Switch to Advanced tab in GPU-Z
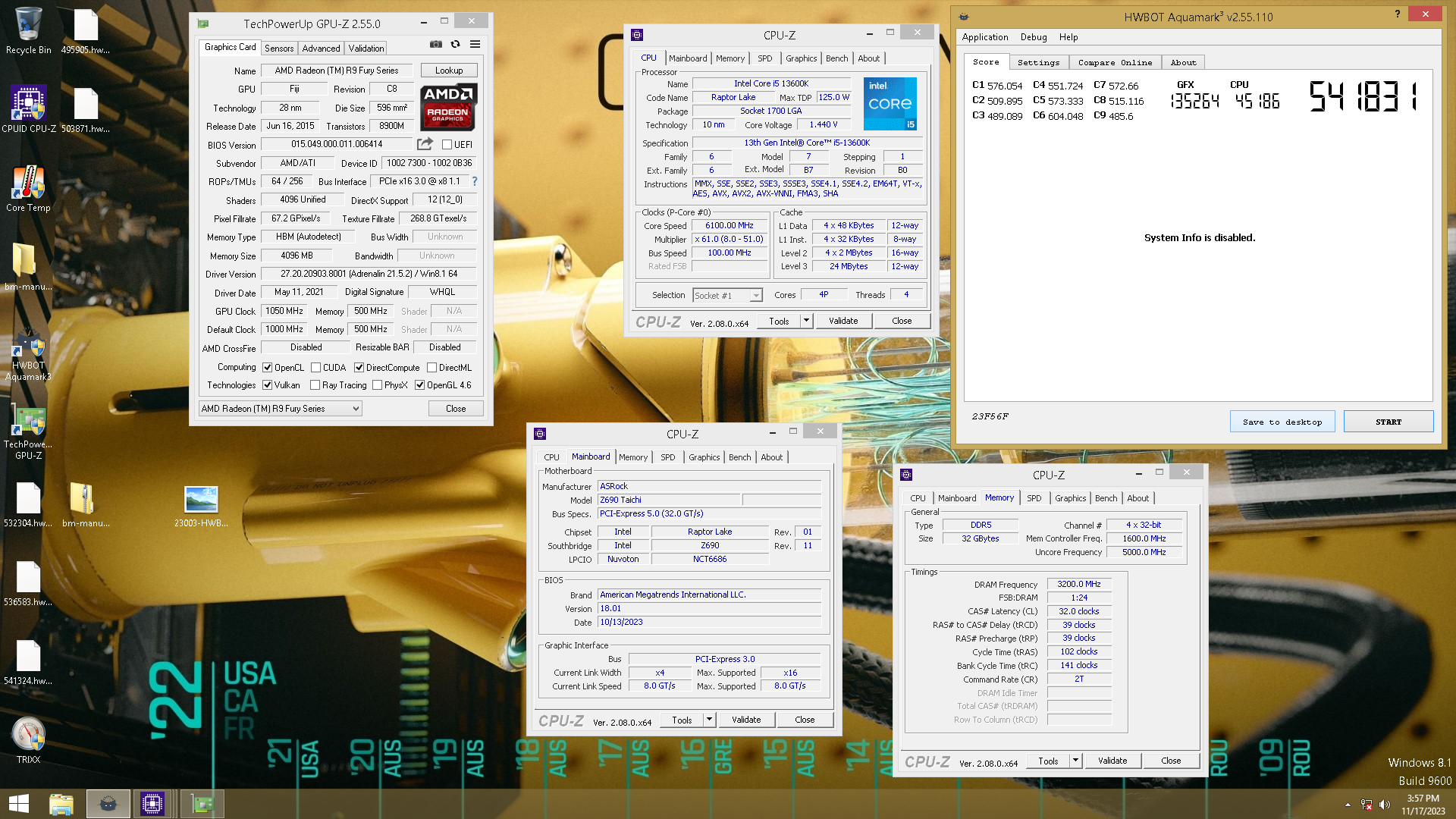Screen dimensions: 1456x819 [x=321, y=49]
